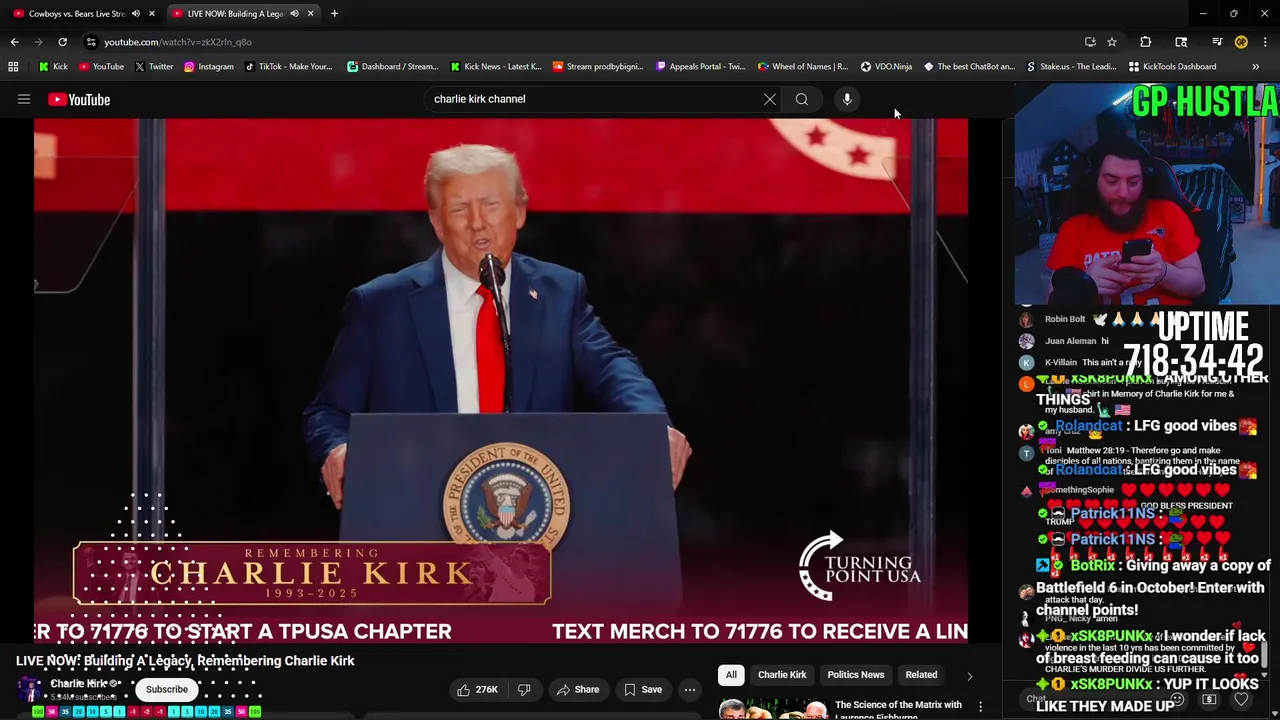1280x720 pixels.
Task: Open options for The Science of the Matrix
Action: pos(980,706)
